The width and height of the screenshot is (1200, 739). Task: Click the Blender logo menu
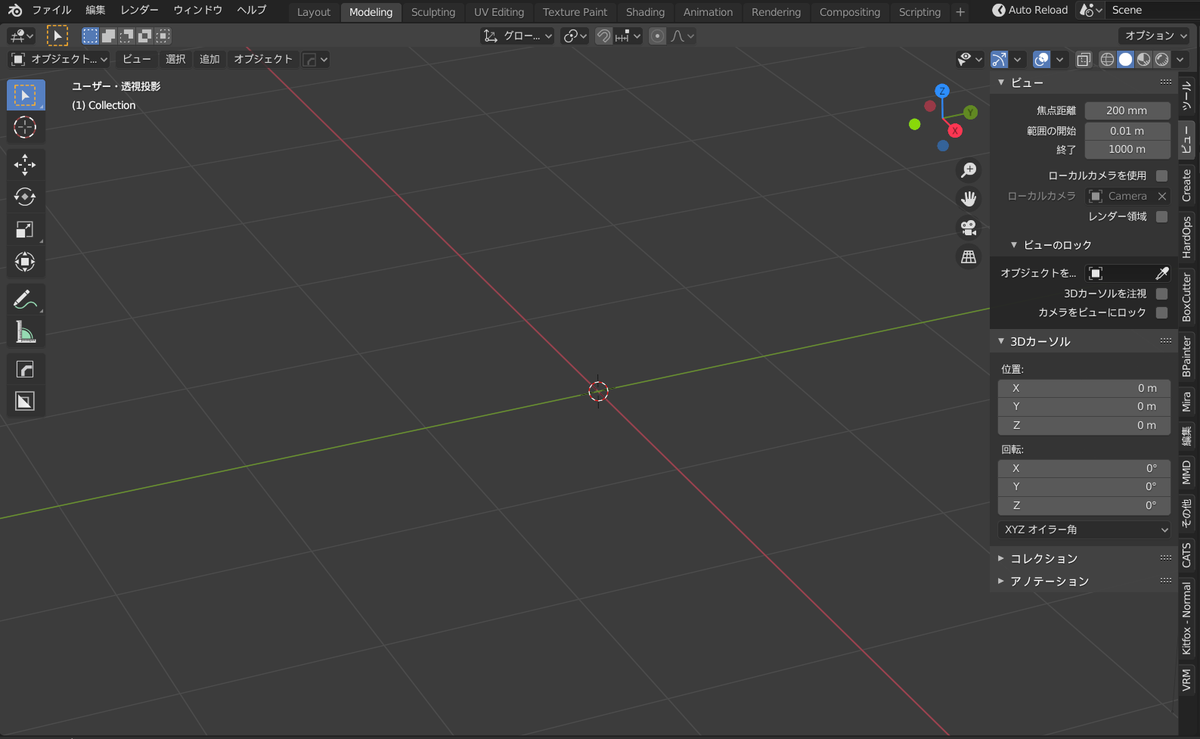pos(15,10)
